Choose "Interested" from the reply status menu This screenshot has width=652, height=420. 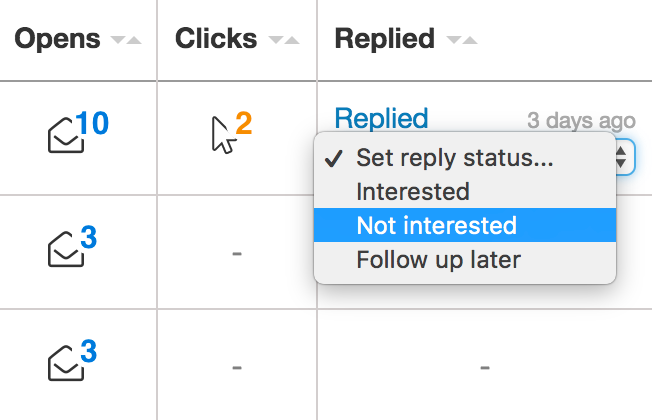(413, 191)
